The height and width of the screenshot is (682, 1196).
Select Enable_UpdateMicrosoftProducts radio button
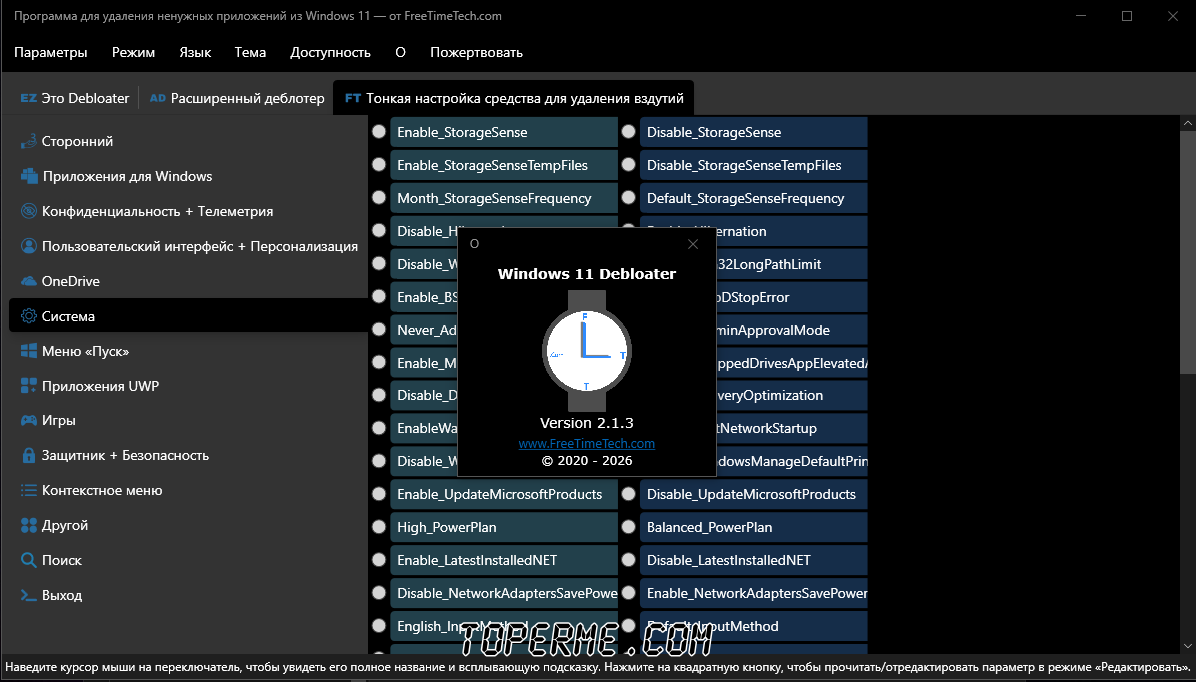(x=378, y=494)
